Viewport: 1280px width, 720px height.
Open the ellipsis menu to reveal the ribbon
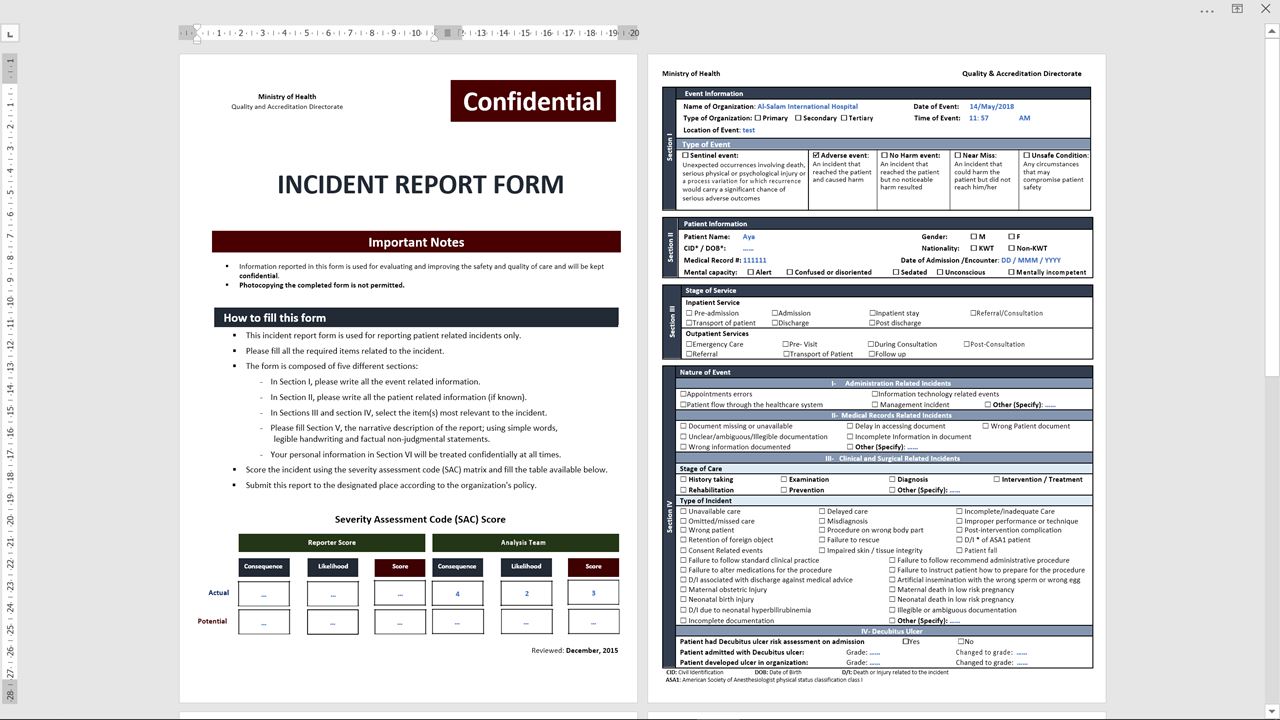[1208, 9]
